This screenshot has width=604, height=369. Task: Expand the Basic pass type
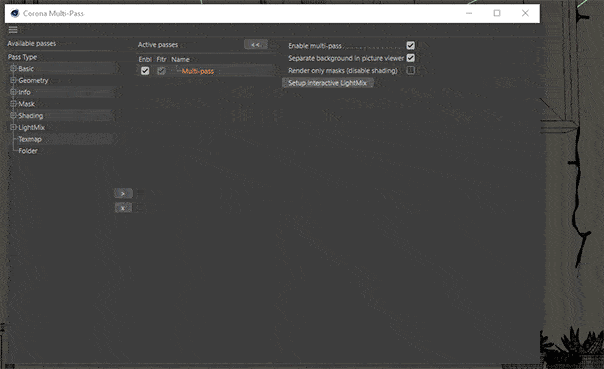13,69
